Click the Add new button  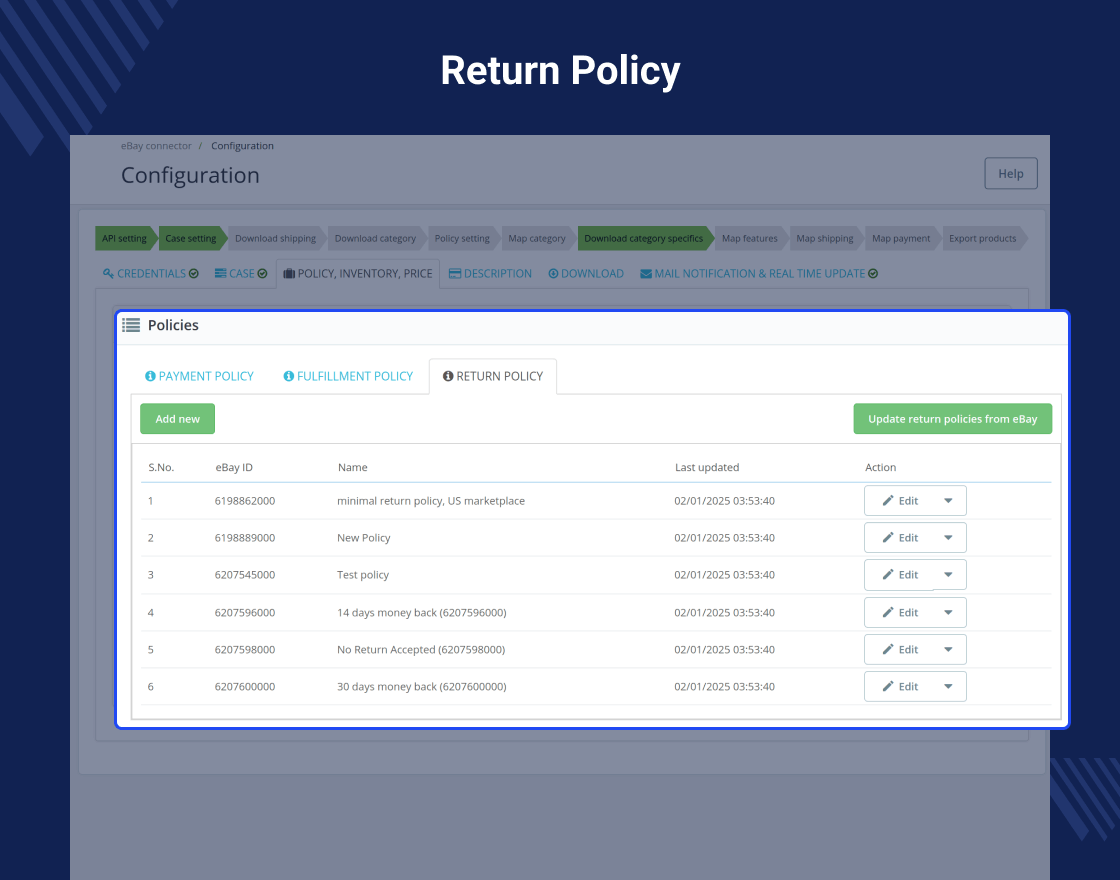177,419
